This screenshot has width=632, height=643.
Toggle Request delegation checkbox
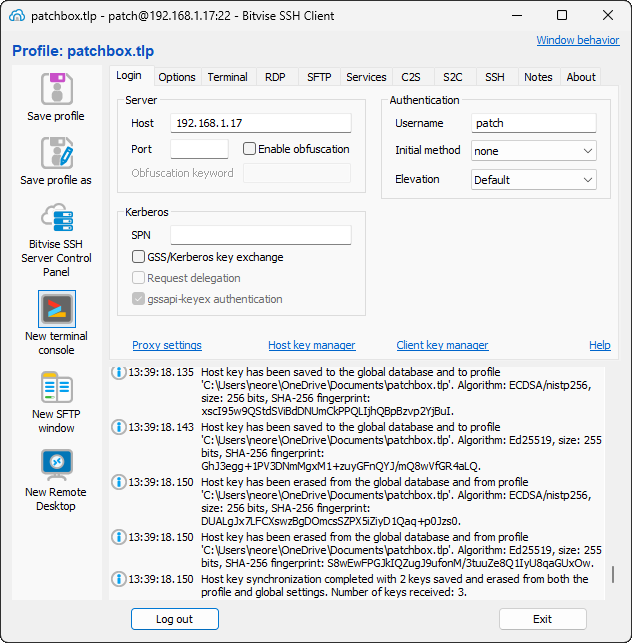click(x=138, y=278)
